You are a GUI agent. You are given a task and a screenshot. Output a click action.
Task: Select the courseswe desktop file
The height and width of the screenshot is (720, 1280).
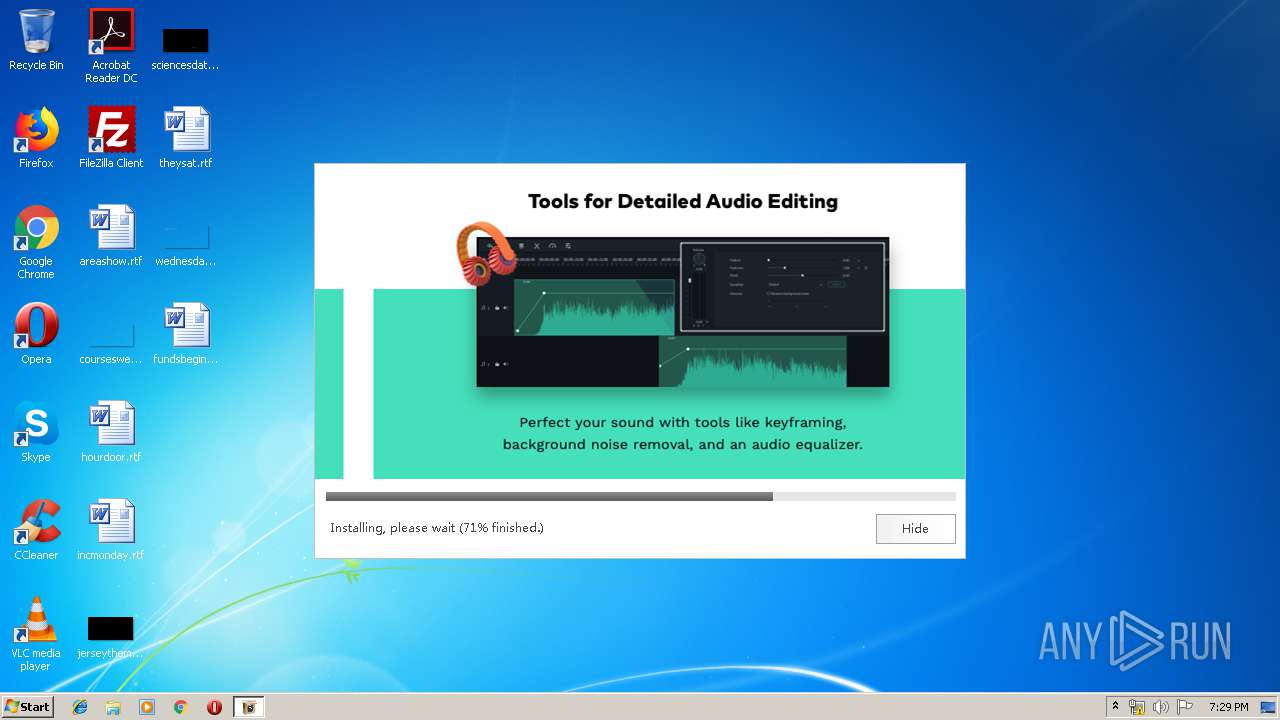pyautogui.click(x=111, y=344)
